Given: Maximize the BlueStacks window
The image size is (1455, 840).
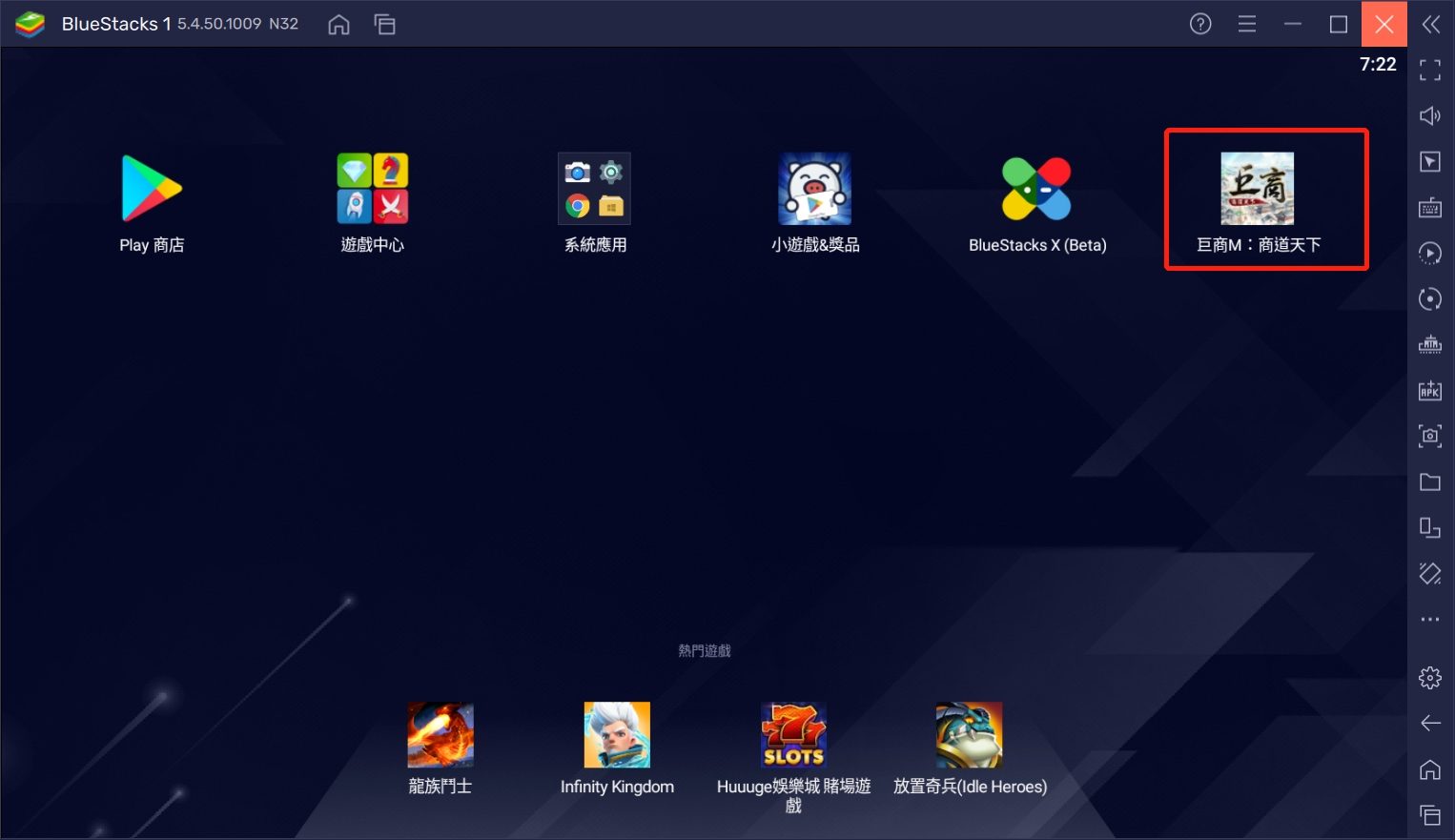Looking at the screenshot, I should 1339,24.
